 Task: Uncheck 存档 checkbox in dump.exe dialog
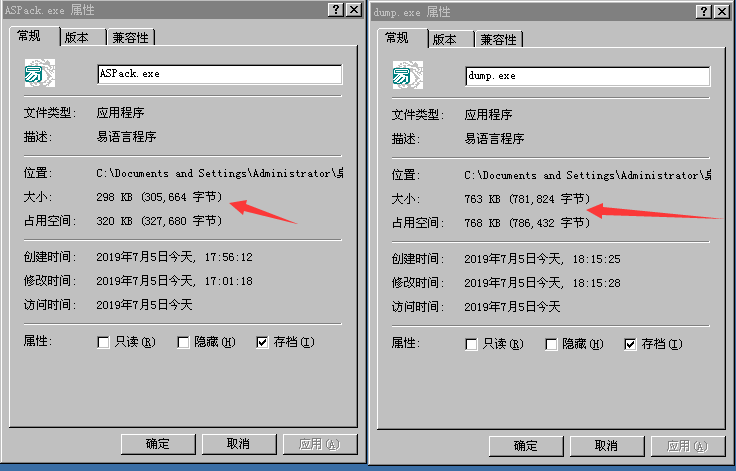tap(630, 344)
